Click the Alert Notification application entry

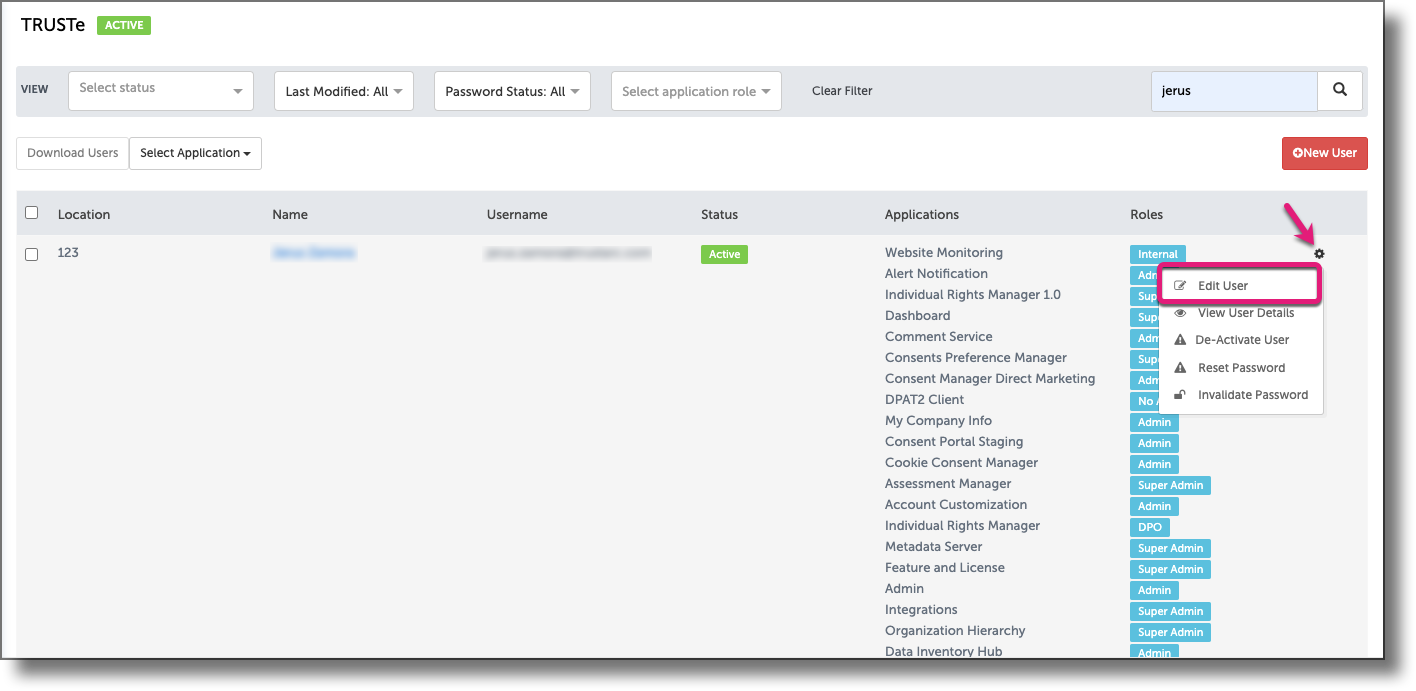(936, 274)
